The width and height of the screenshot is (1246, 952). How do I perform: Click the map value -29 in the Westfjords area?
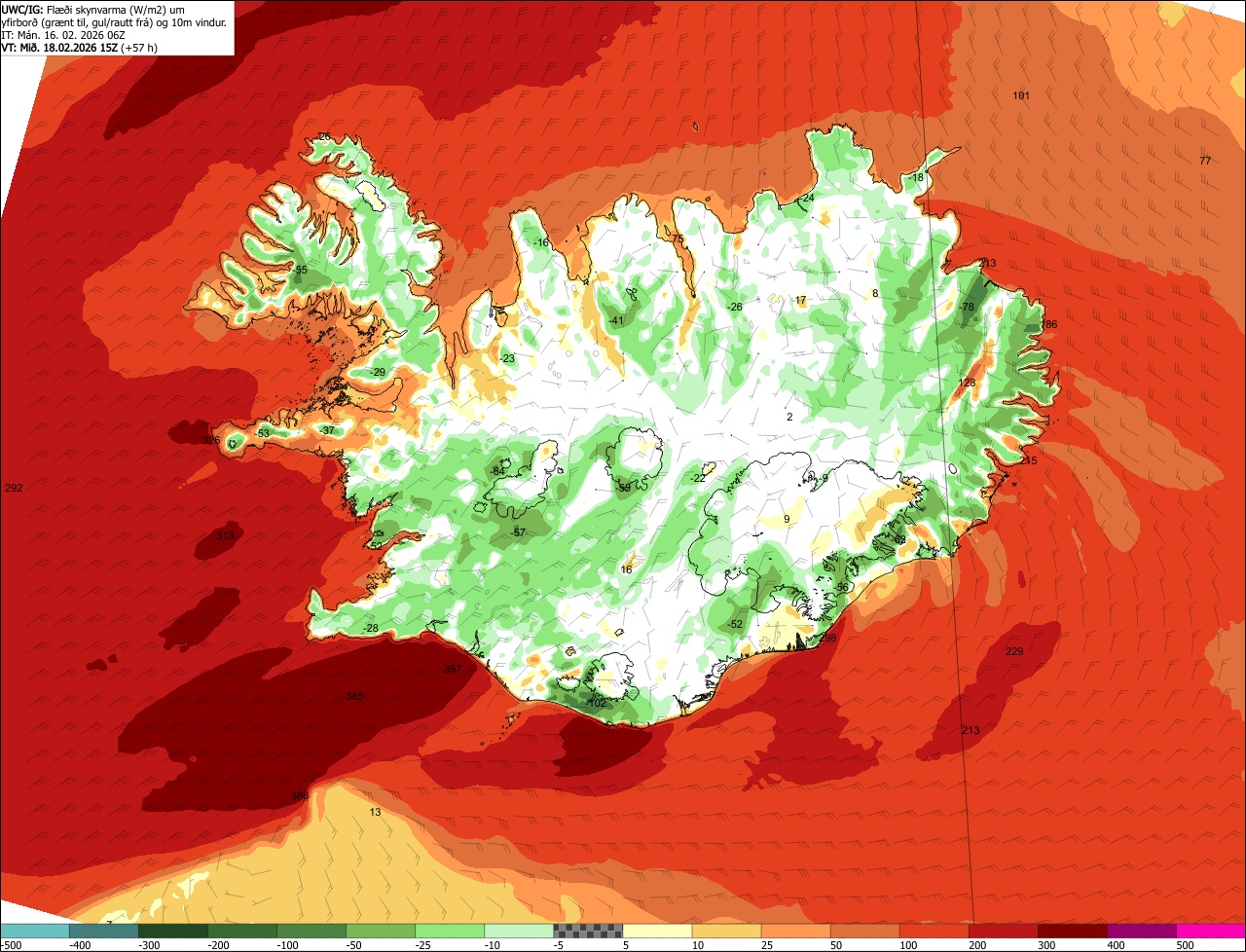[378, 372]
